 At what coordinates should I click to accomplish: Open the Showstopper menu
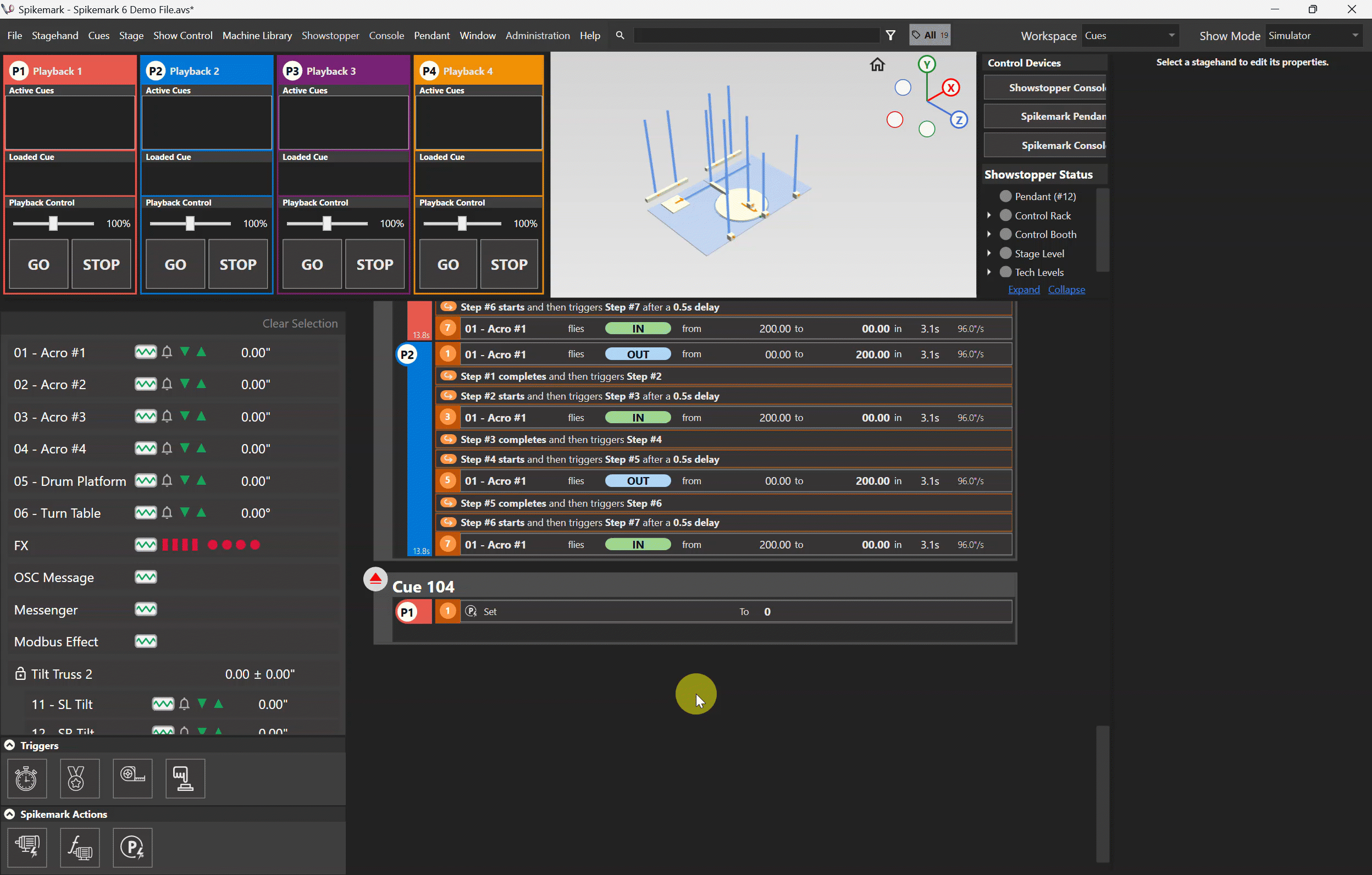click(330, 35)
